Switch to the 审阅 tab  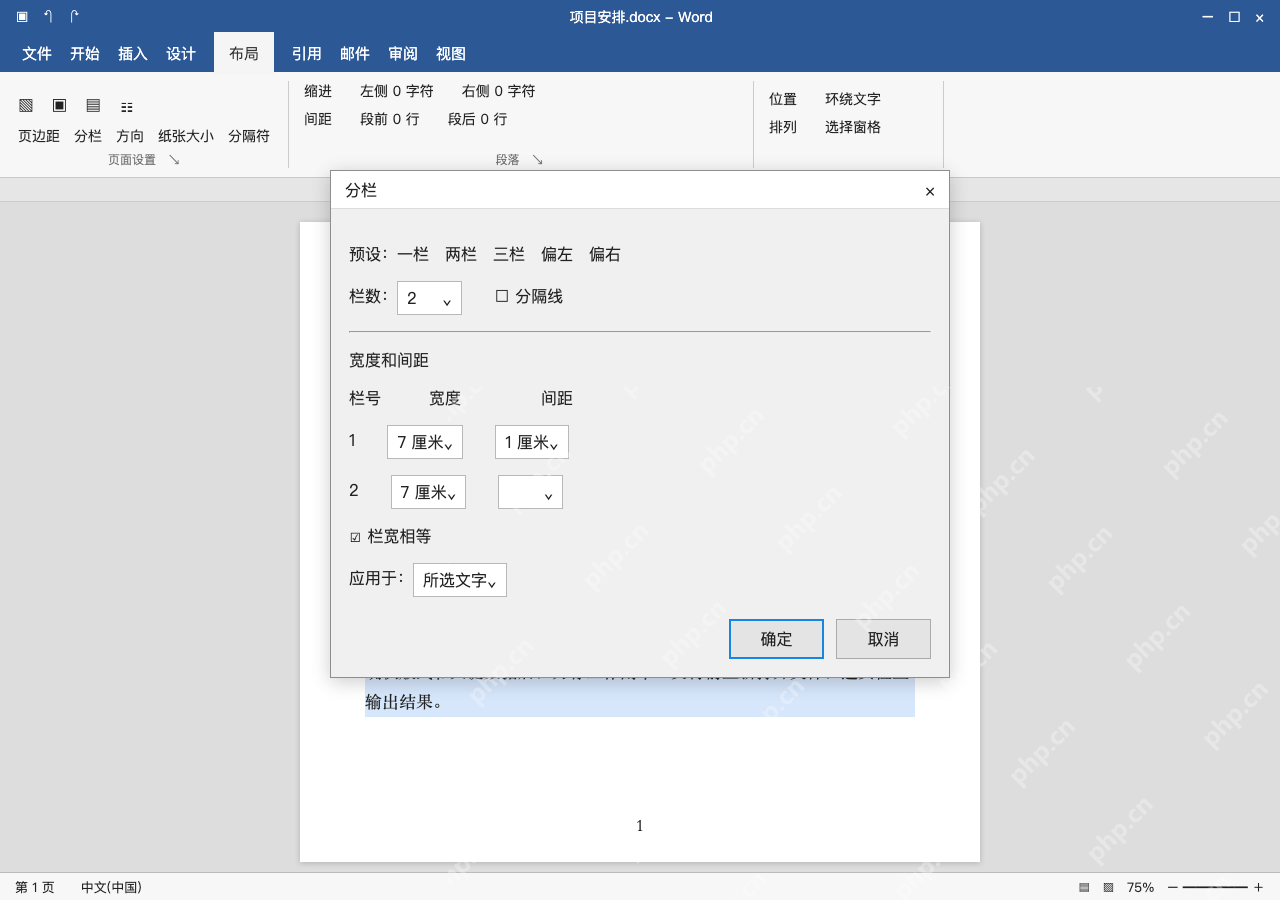(403, 53)
